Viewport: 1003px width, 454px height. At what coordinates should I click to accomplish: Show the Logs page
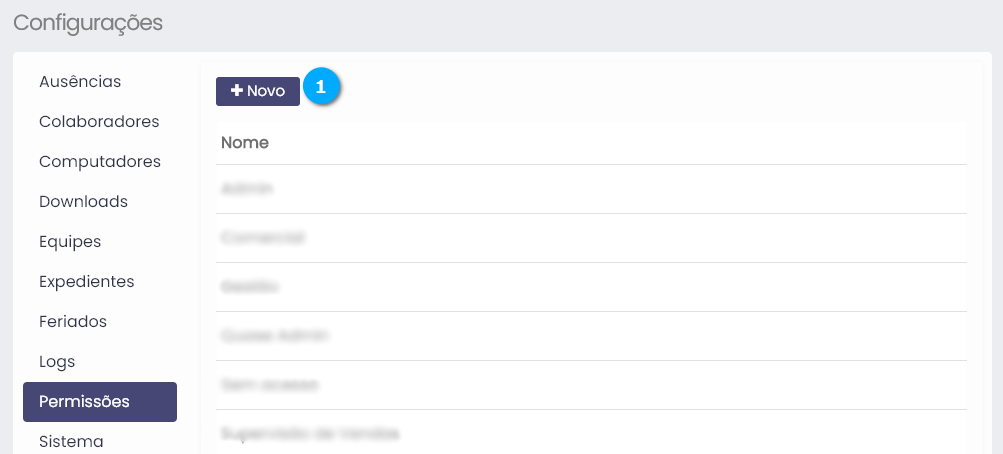(57, 361)
